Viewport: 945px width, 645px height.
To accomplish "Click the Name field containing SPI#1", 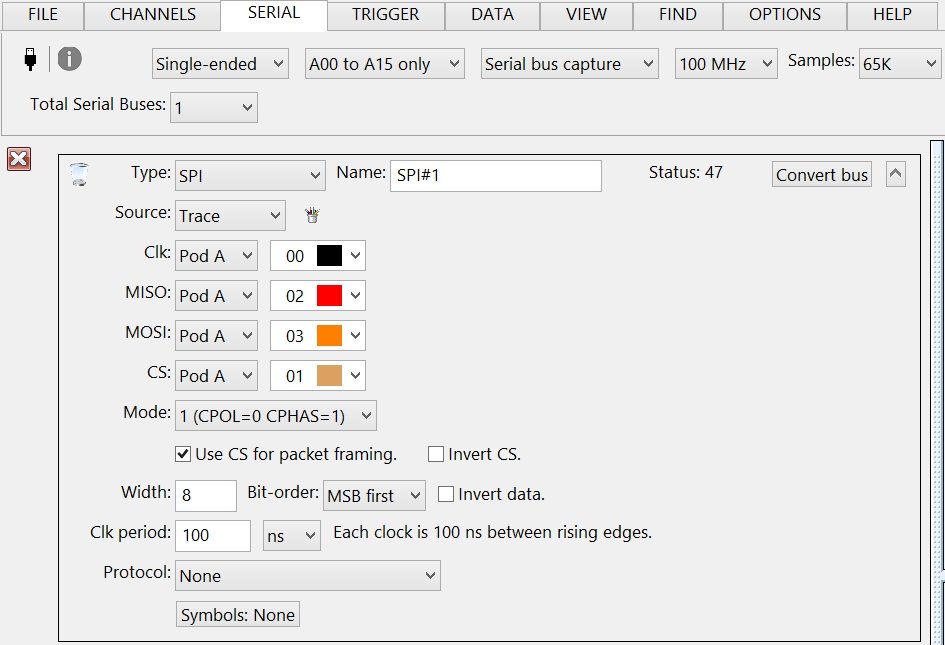I will [x=495, y=175].
